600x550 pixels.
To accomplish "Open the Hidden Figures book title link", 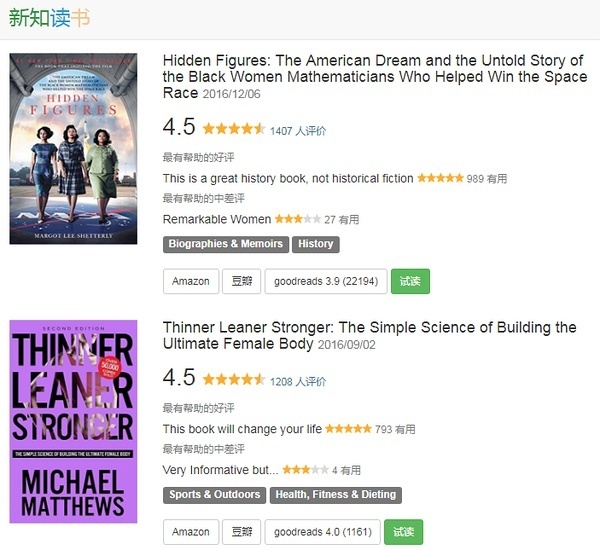I will tap(375, 77).
